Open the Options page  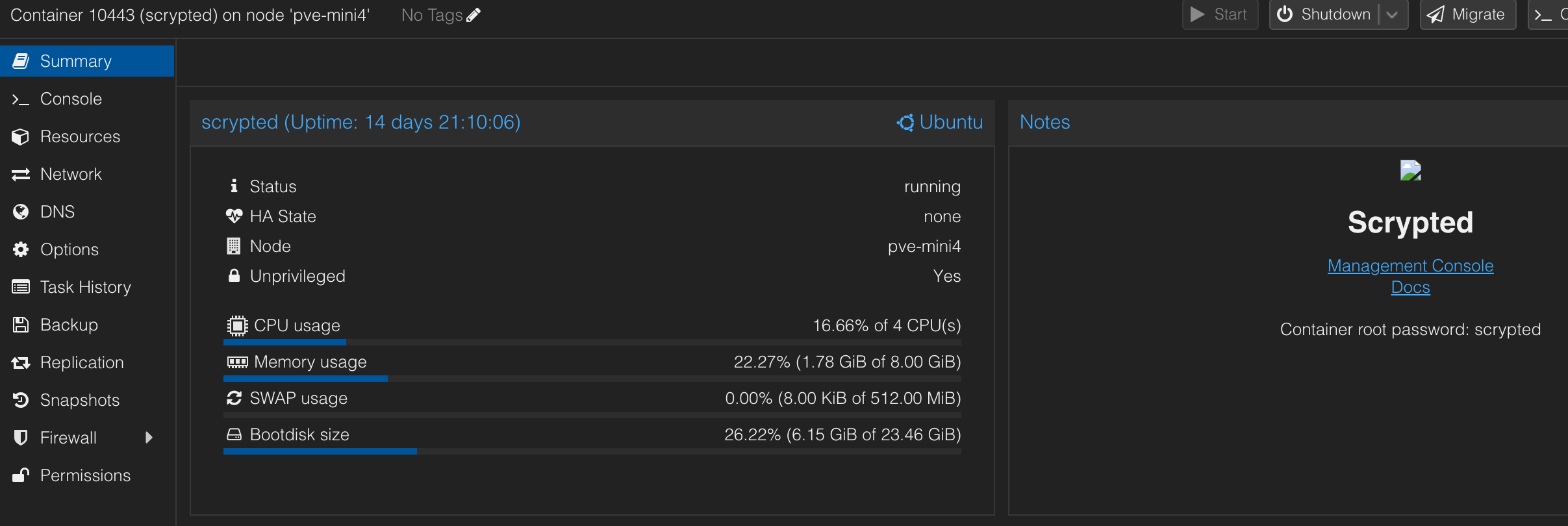(87, 249)
